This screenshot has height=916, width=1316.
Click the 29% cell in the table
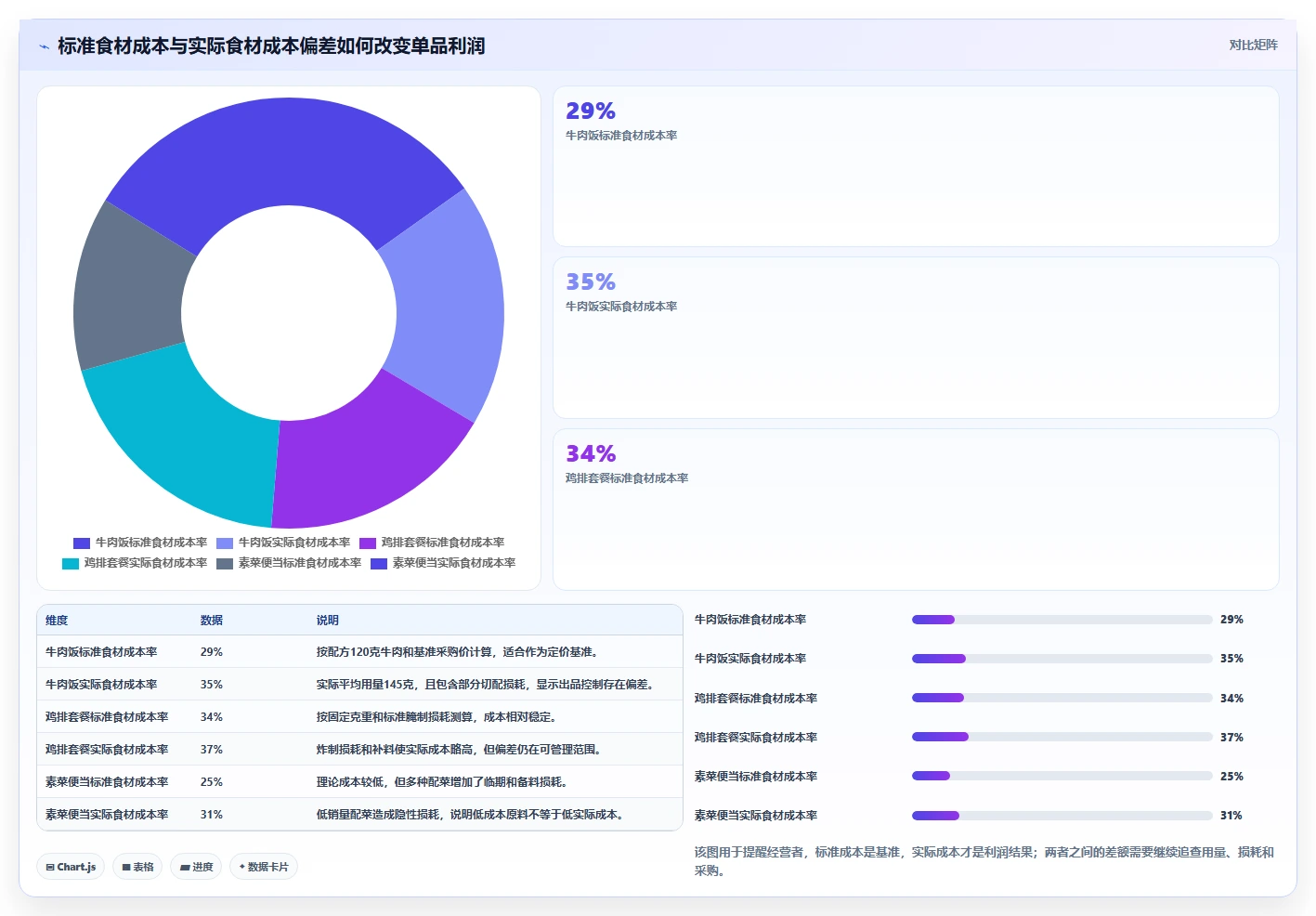click(x=212, y=652)
